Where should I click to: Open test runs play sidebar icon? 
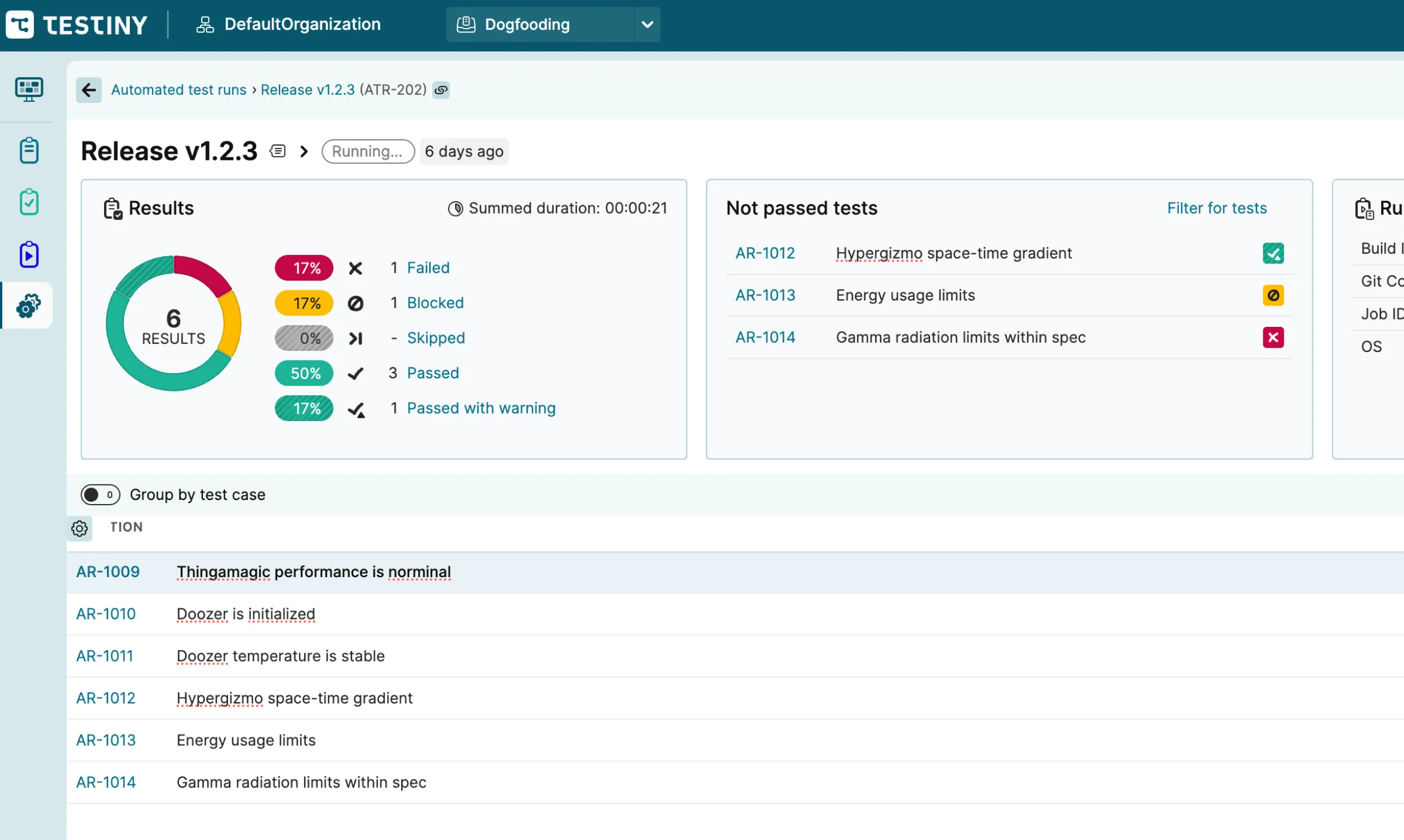[29, 254]
